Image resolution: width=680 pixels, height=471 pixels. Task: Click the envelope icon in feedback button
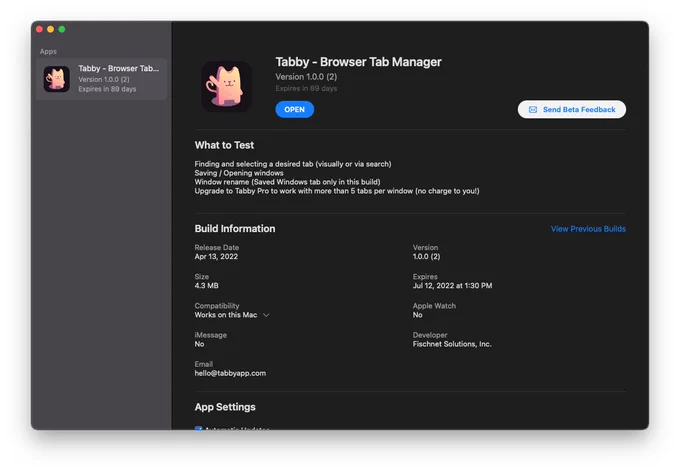[x=533, y=110]
